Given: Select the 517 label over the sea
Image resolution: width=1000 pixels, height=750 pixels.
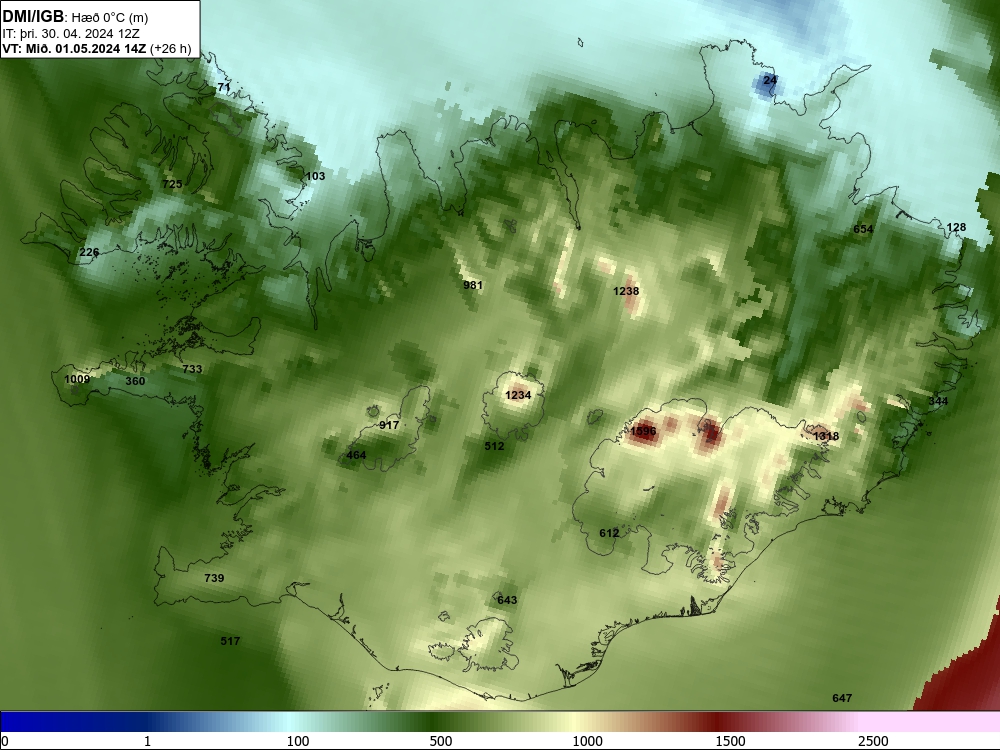Looking at the screenshot, I should pos(230,641).
